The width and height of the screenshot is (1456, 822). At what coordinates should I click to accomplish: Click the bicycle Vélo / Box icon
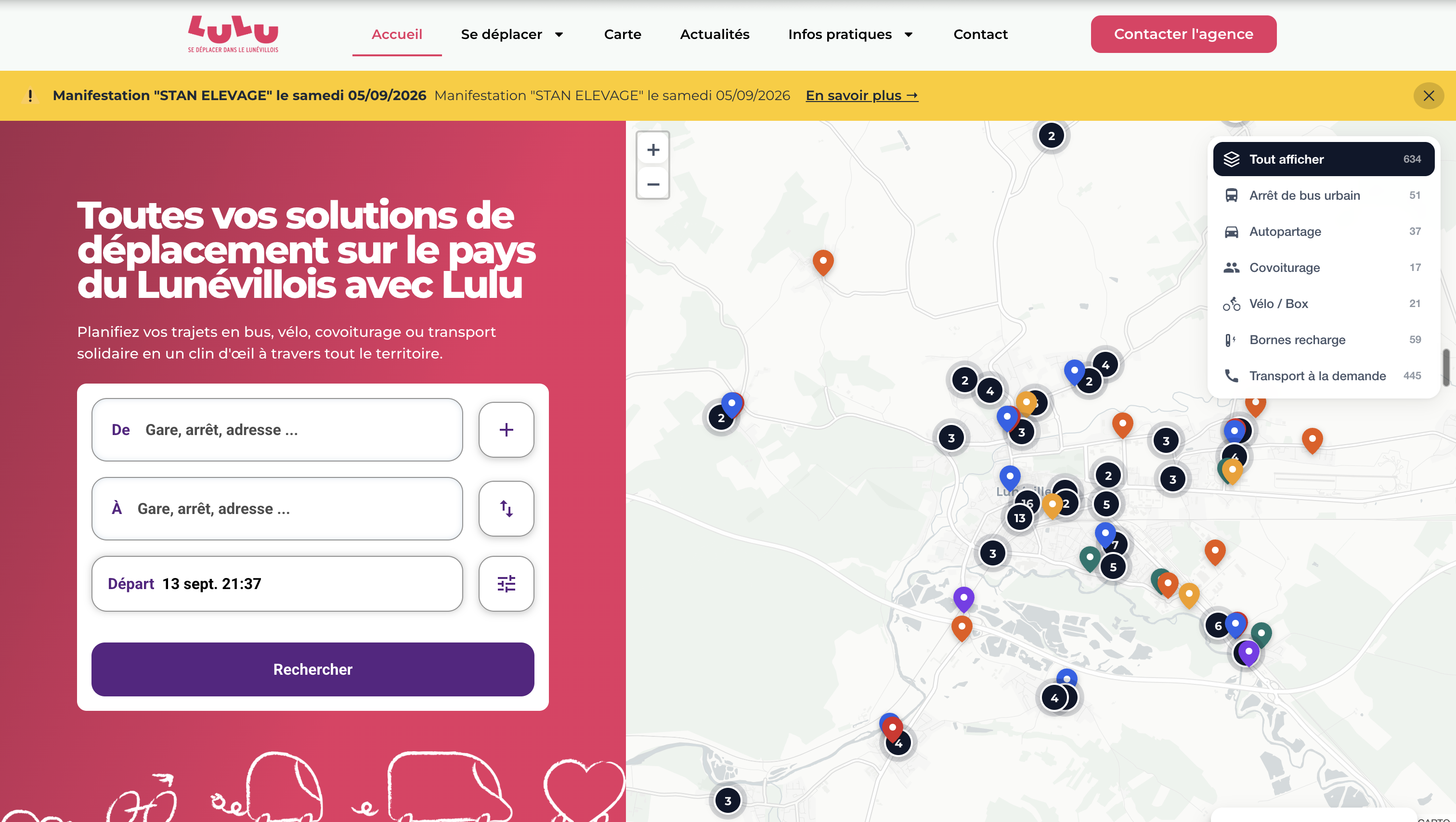[x=1231, y=303]
